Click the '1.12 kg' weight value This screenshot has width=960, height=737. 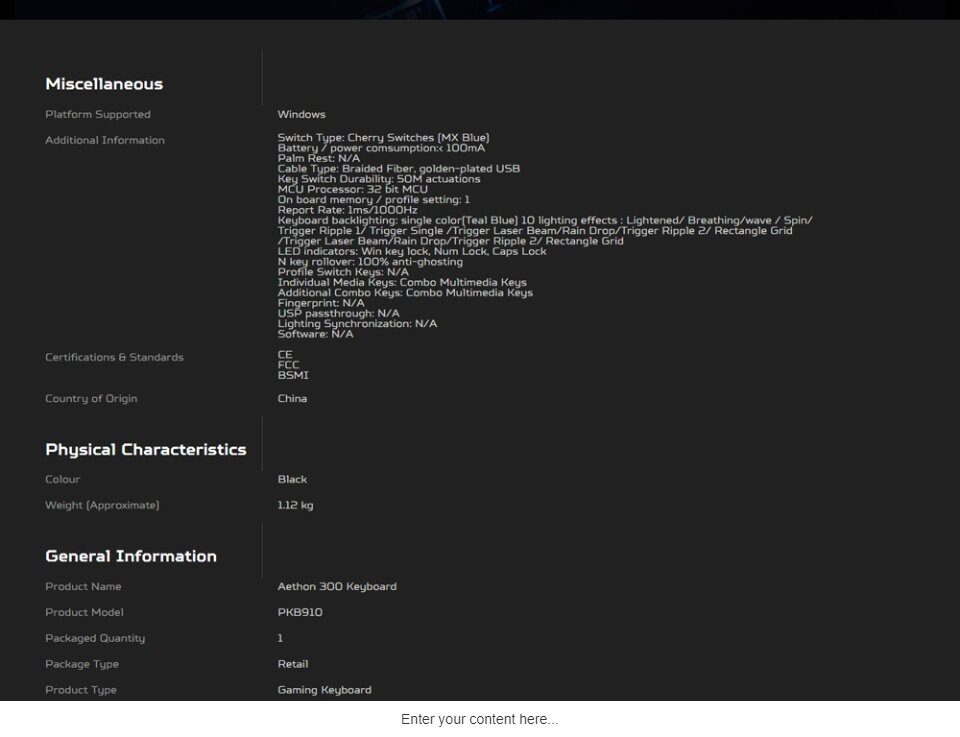tap(295, 505)
